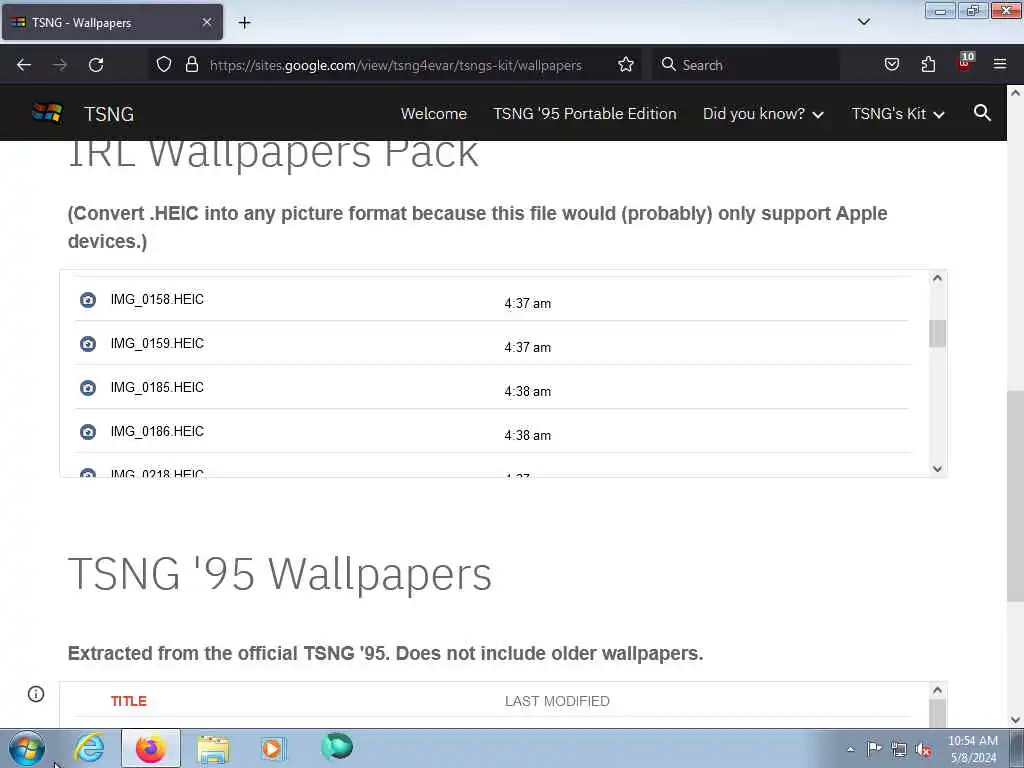Focus the URL address bar
Screen dimensions: 1024x768
tap(395, 65)
